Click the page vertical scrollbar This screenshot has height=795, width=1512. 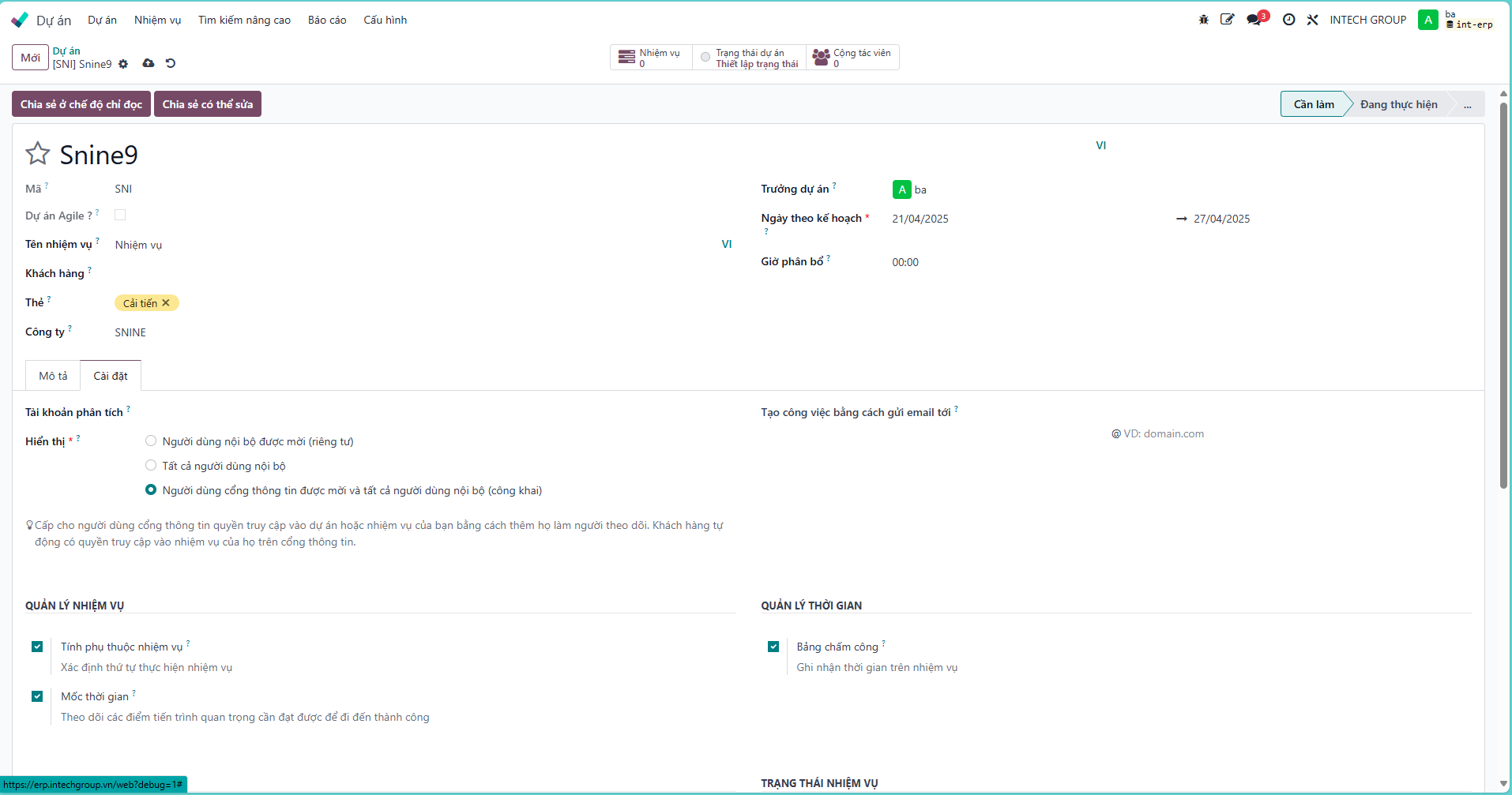click(1503, 296)
